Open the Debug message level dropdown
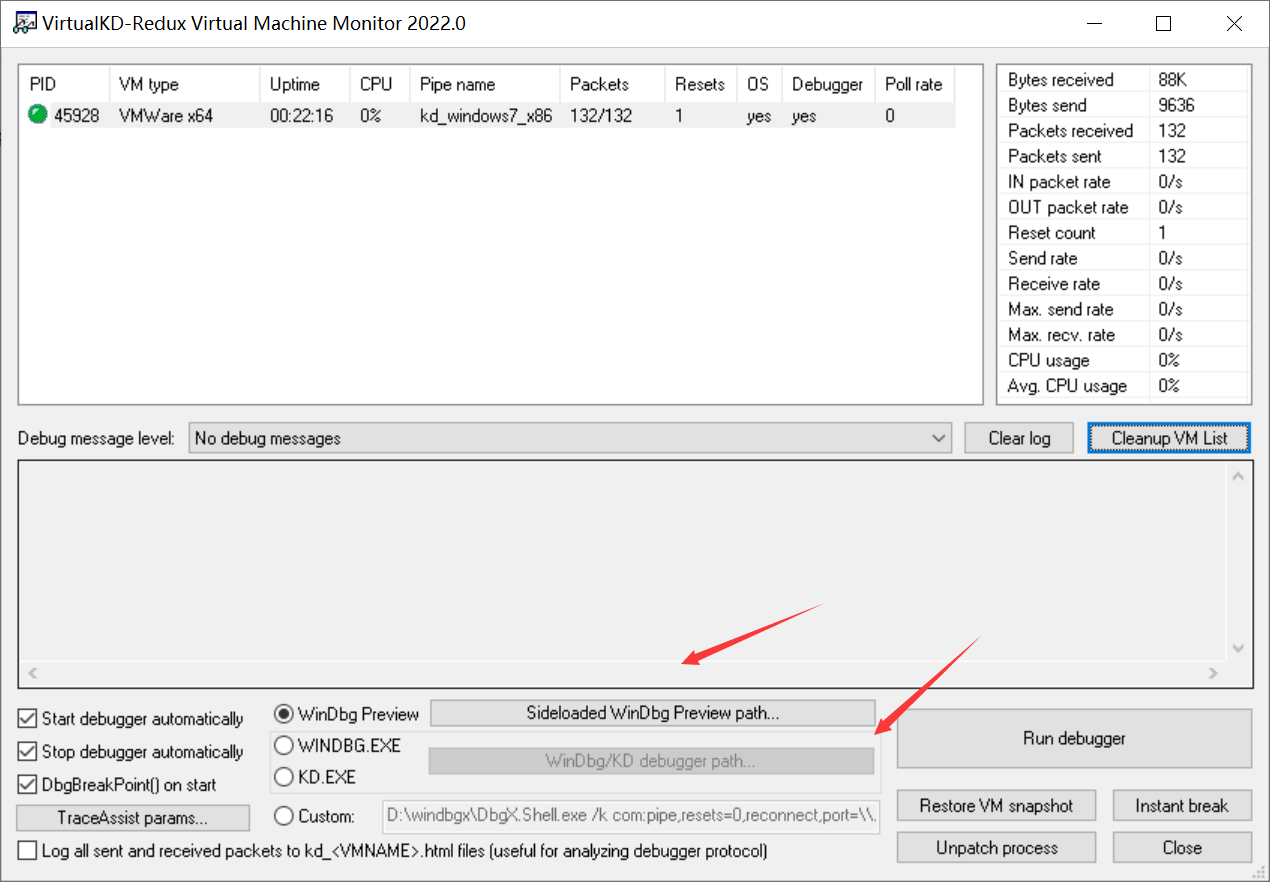 (569, 438)
